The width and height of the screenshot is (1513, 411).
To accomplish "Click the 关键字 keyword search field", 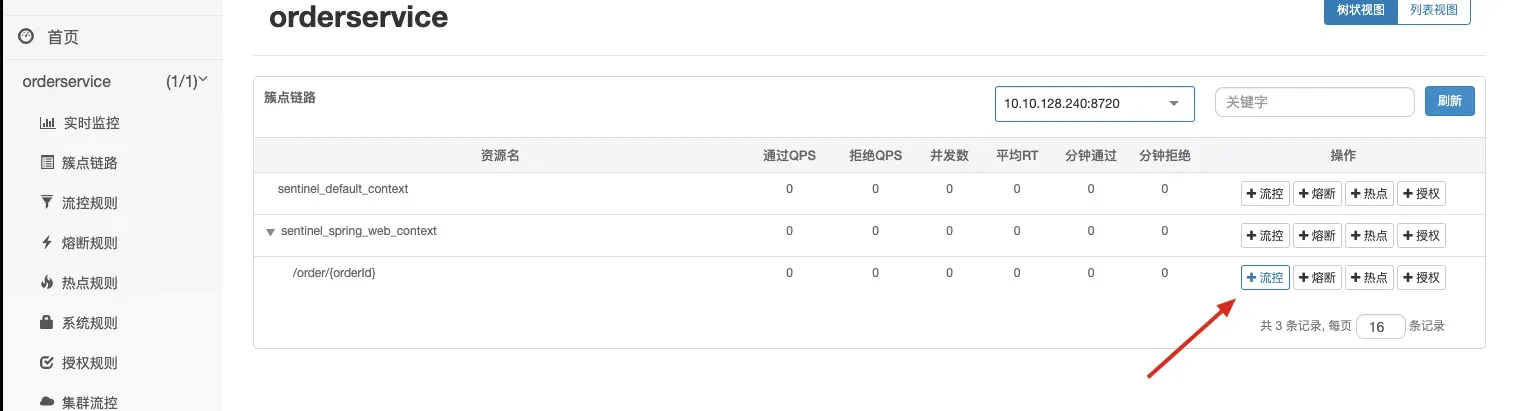I will (1314, 102).
